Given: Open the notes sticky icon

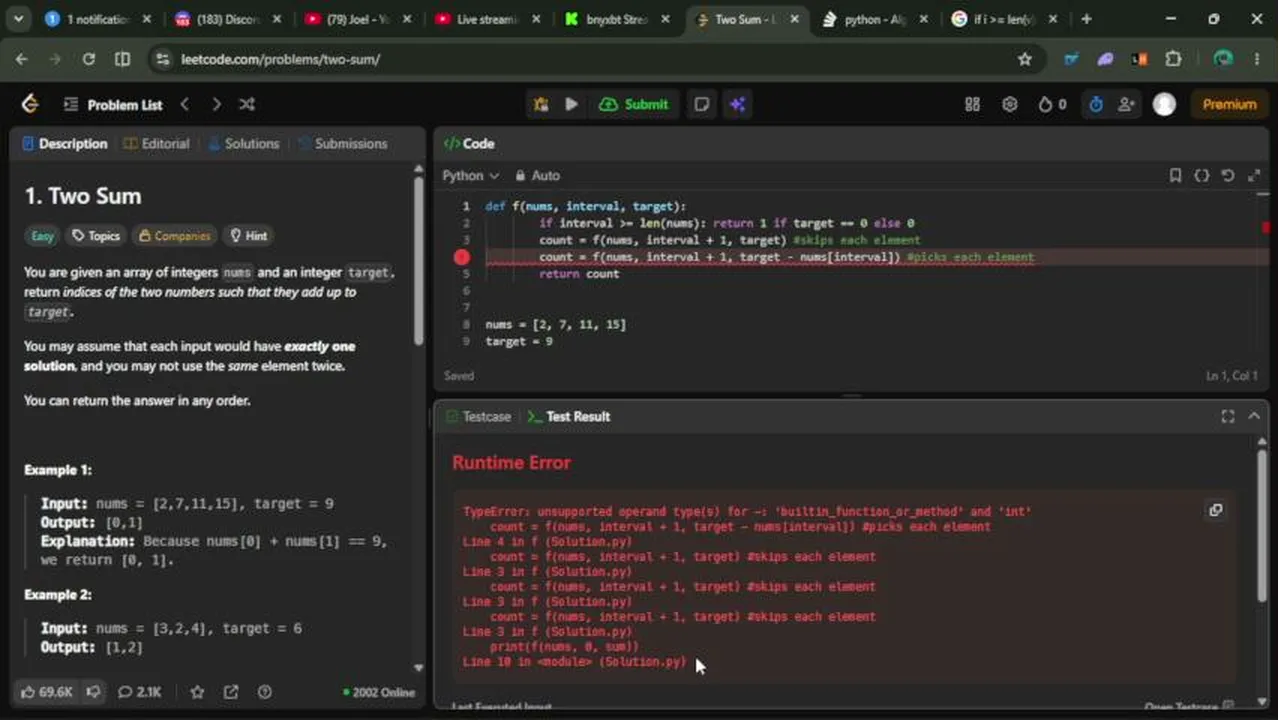Looking at the screenshot, I should (x=702, y=104).
